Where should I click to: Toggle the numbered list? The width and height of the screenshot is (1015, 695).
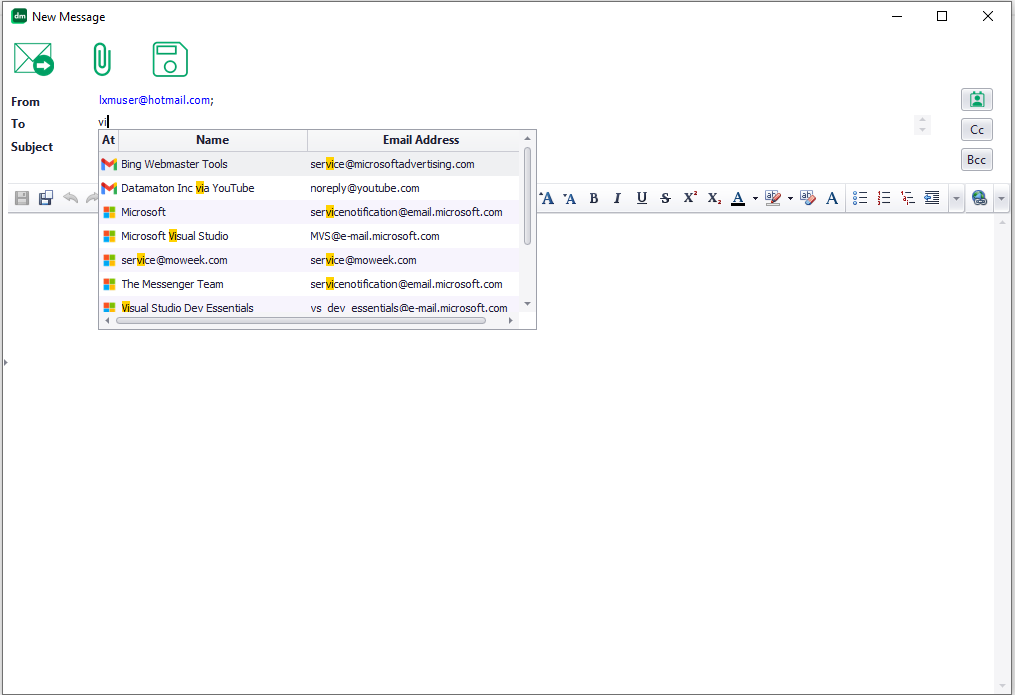tap(884, 198)
